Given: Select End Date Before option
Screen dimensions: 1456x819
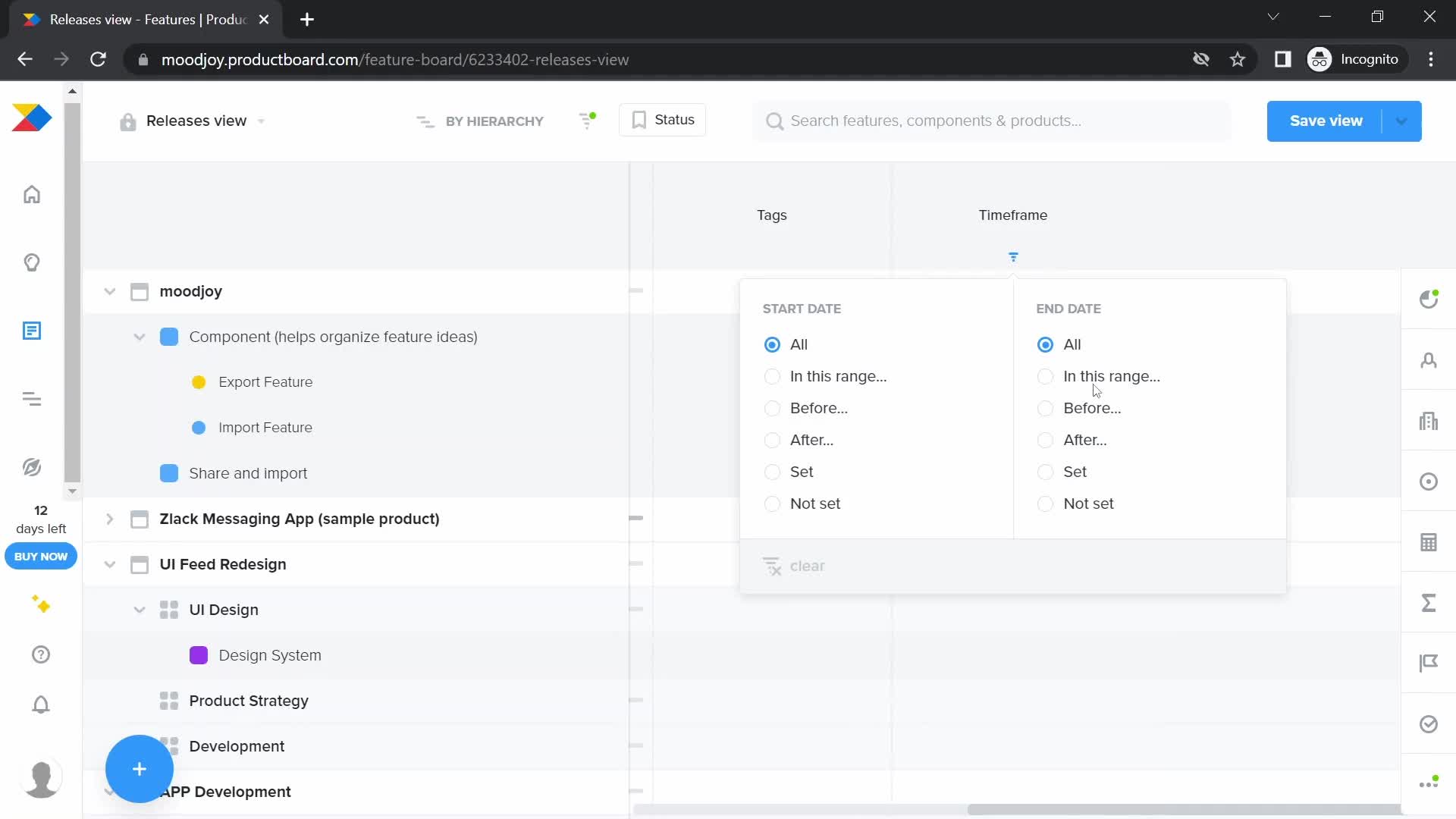Looking at the screenshot, I should point(1045,408).
